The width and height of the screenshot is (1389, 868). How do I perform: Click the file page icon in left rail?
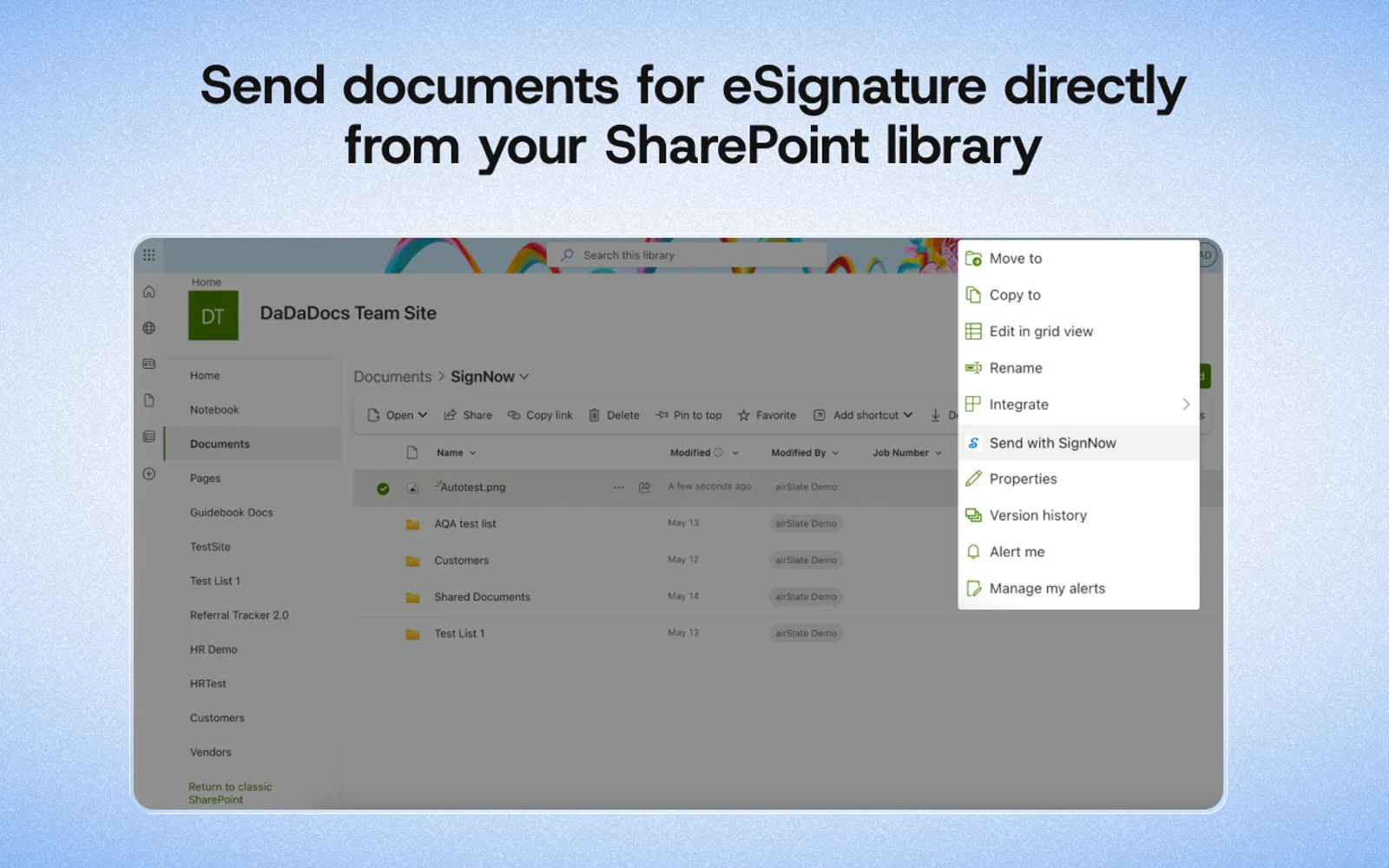point(149,400)
